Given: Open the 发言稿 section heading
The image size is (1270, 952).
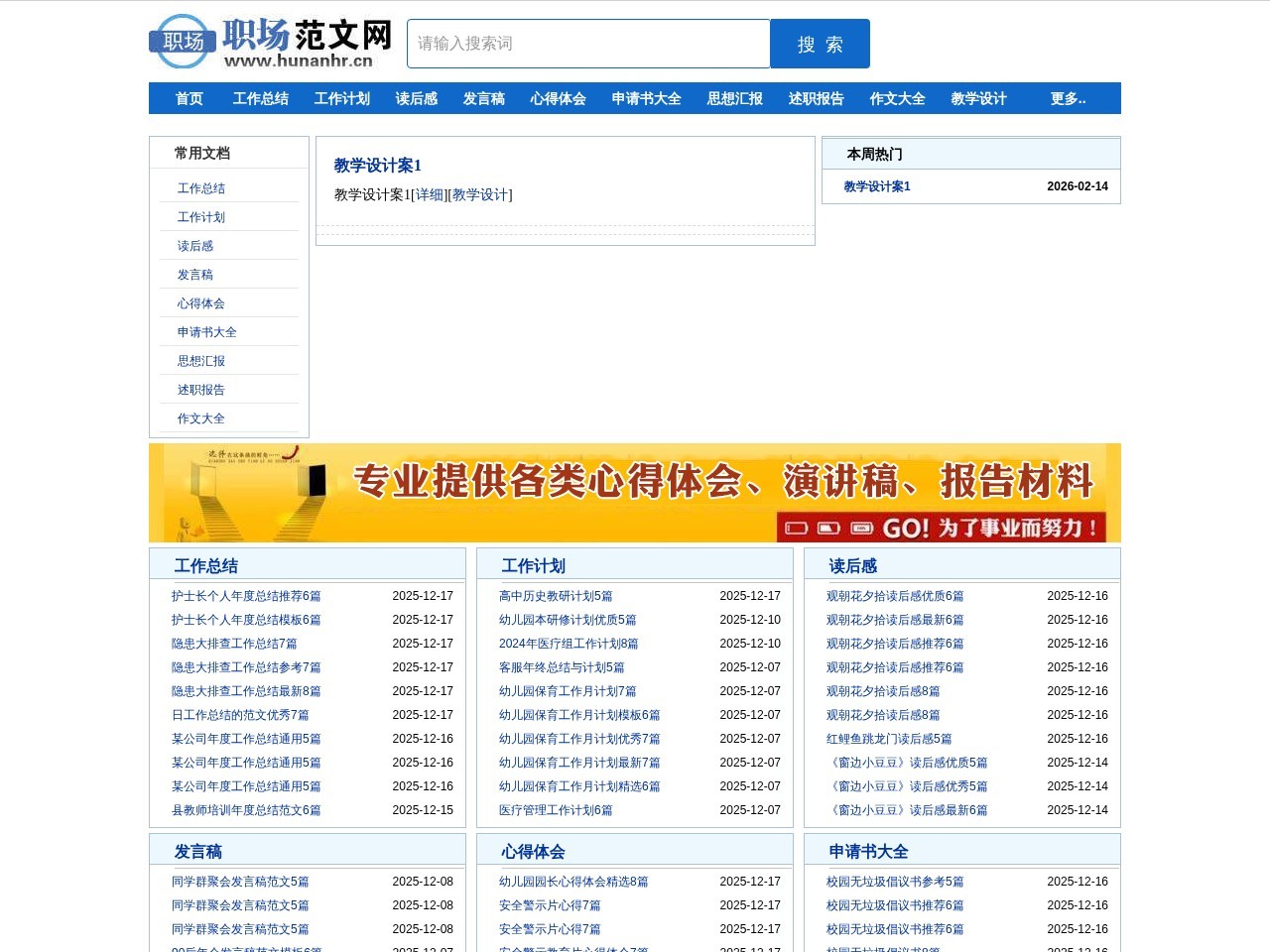Looking at the screenshot, I should [x=198, y=852].
